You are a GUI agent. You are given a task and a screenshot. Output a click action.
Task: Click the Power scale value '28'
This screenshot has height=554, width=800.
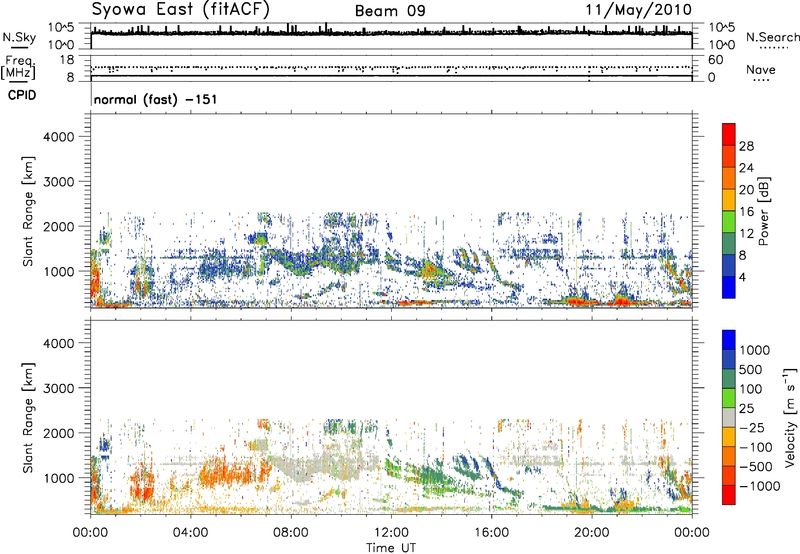[746, 146]
